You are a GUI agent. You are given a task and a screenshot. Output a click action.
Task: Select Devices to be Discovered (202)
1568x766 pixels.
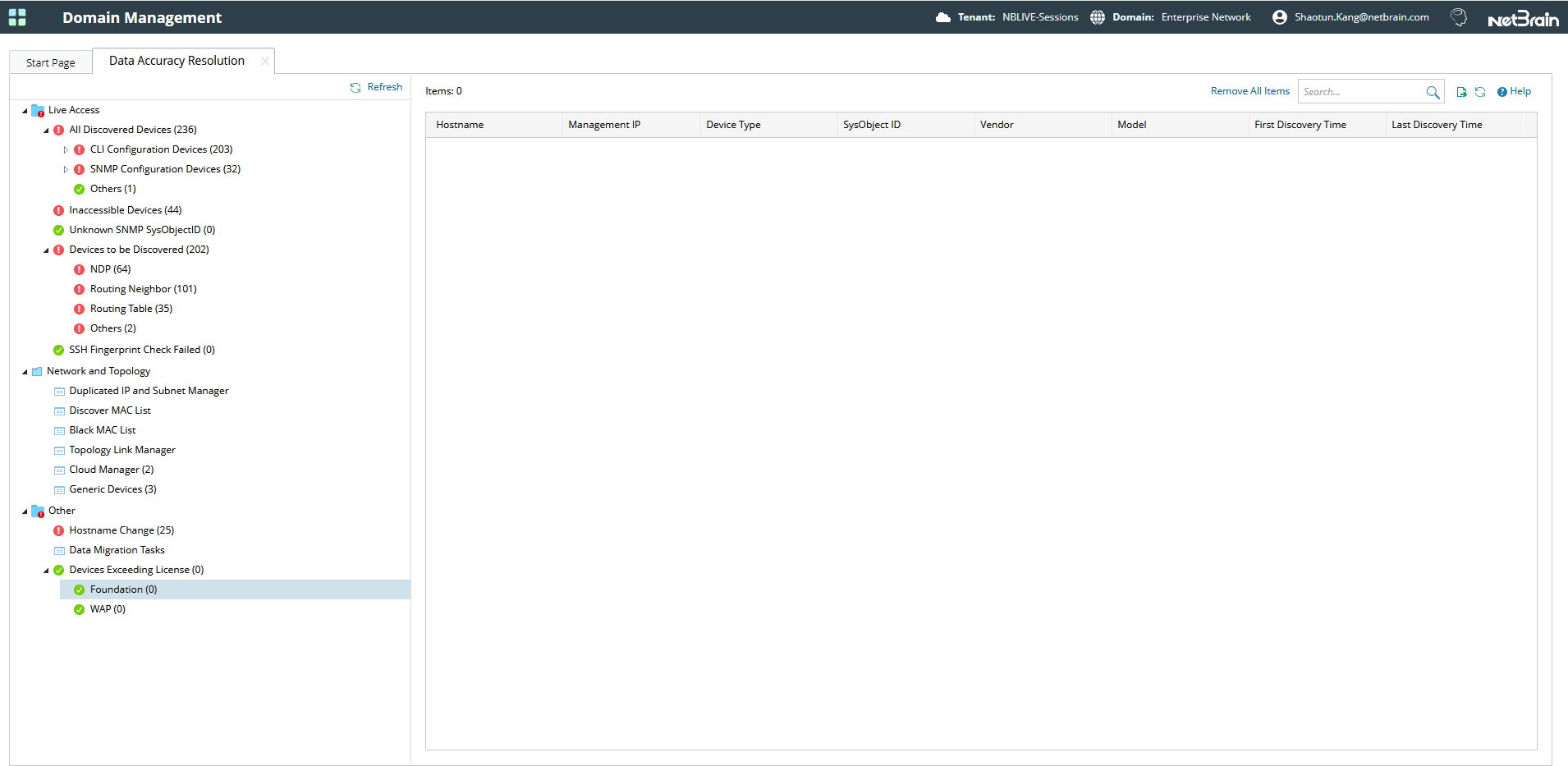[x=140, y=250]
